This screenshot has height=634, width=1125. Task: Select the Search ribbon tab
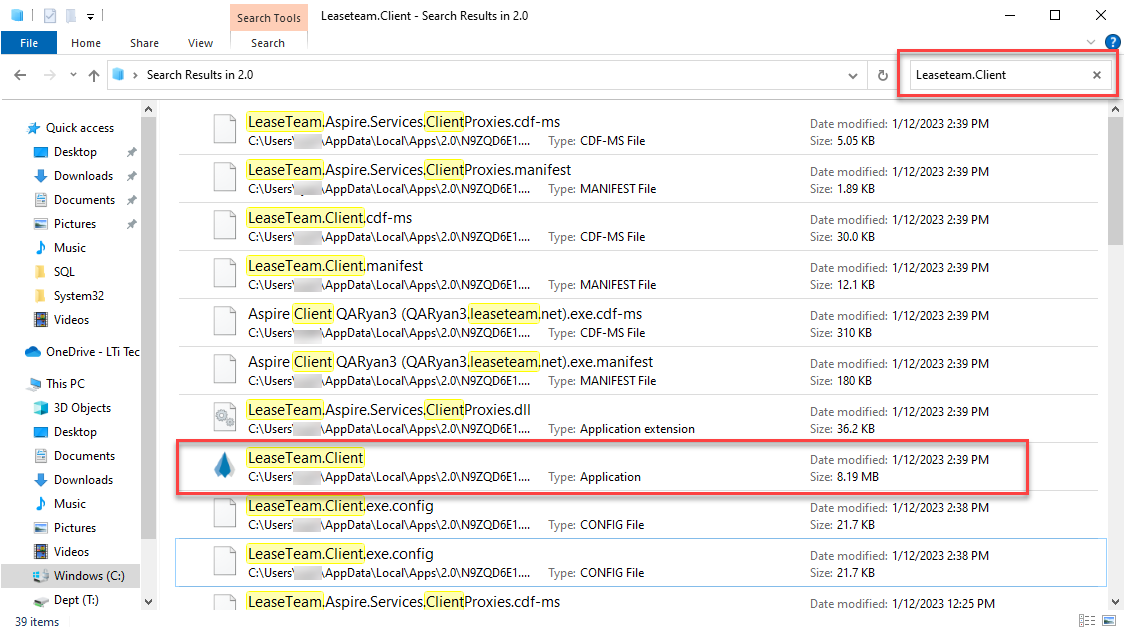[268, 43]
